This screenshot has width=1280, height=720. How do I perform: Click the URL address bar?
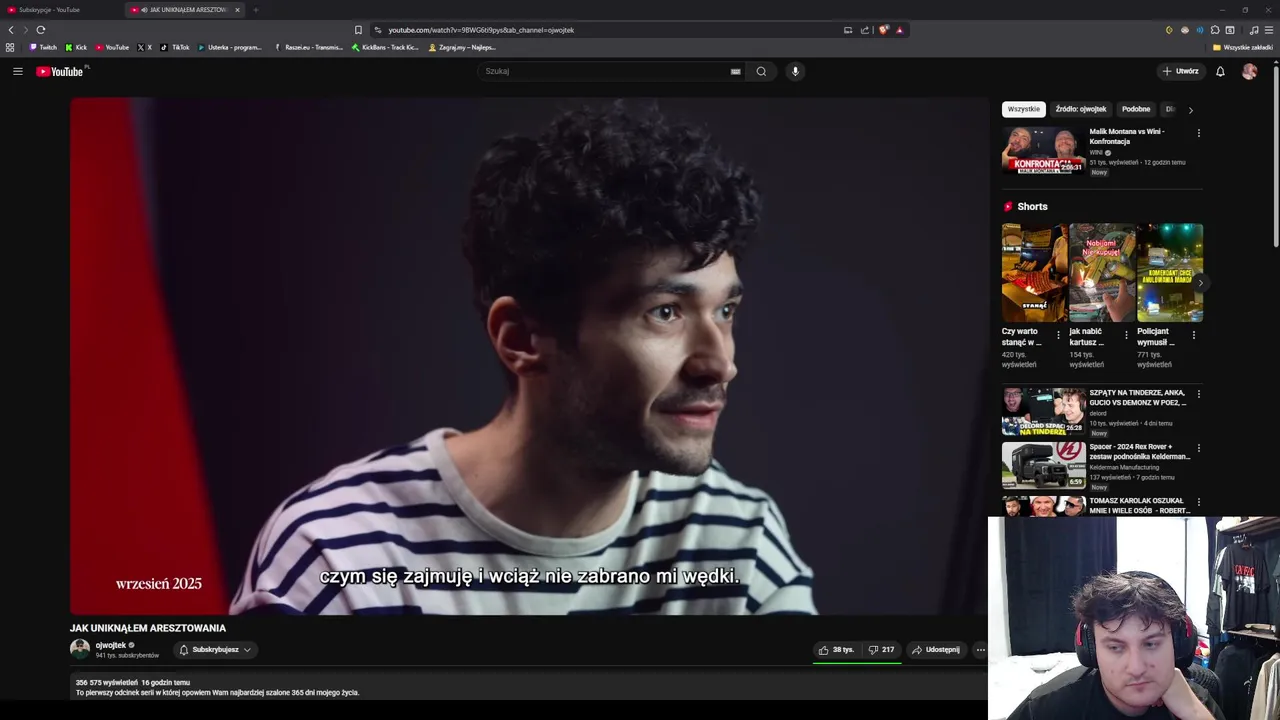(610, 30)
